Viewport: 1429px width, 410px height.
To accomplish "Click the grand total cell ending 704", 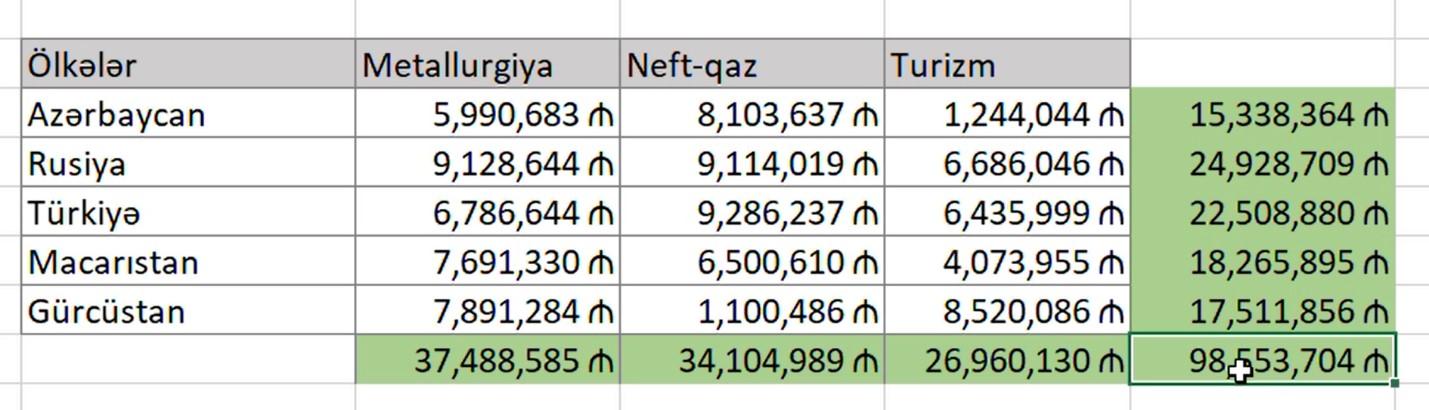I will pyautogui.click(x=1263, y=359).
